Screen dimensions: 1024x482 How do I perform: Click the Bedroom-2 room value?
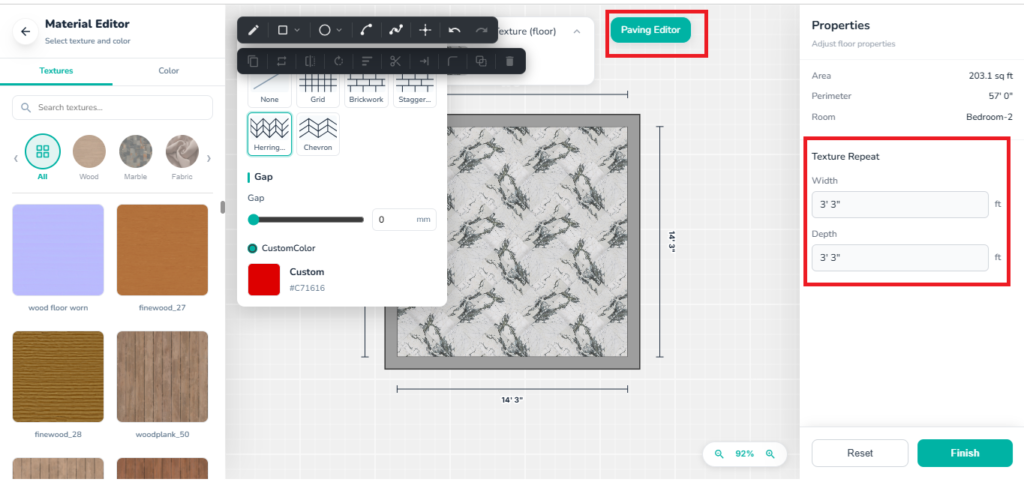pos(989,117)
